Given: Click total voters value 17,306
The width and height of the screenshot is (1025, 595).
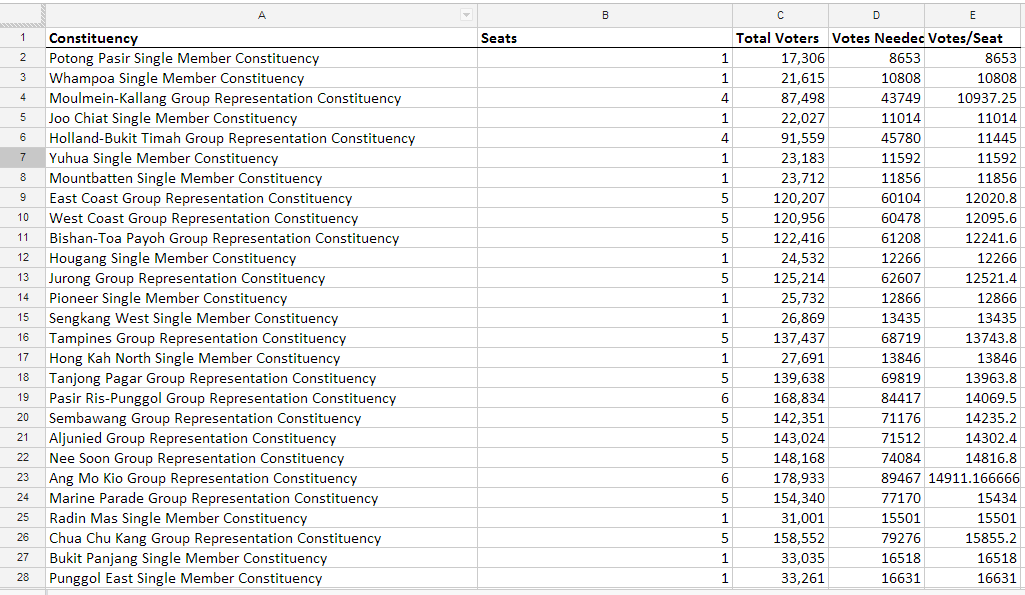Looking at the screenshot, I should (x=780, y=58).
